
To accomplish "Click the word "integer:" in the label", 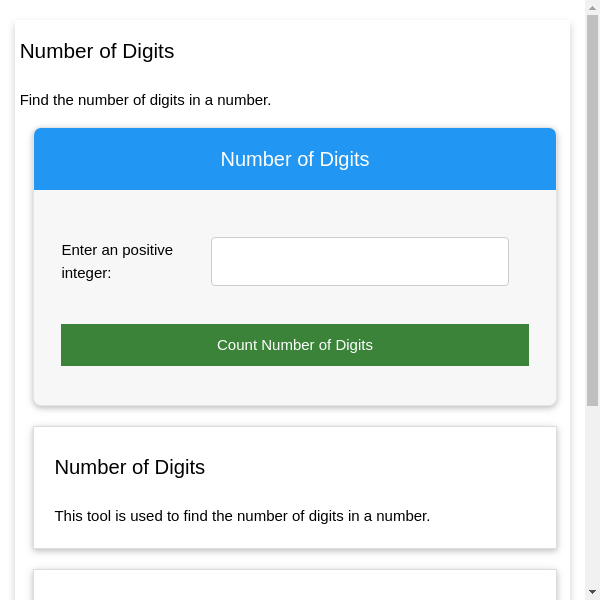I will [x=86, y=272].
